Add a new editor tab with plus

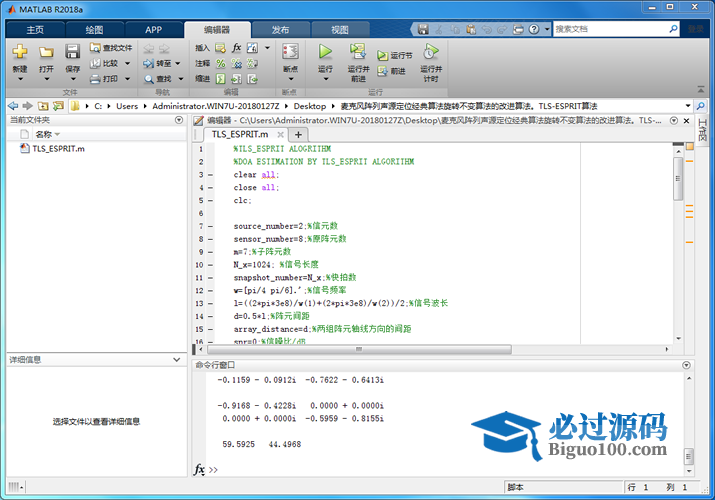[x=297, y=134]
